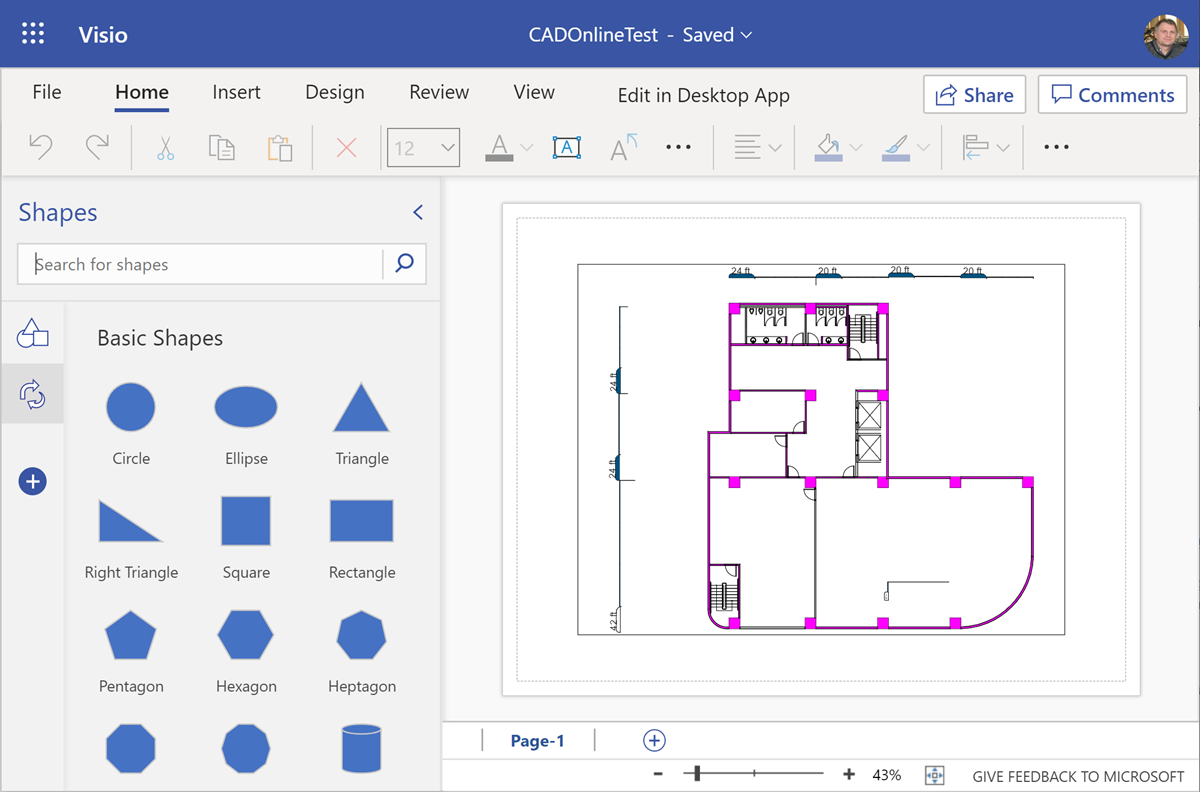Click the red Delete X icon
Screen dimensions: 1200x793
347,148
